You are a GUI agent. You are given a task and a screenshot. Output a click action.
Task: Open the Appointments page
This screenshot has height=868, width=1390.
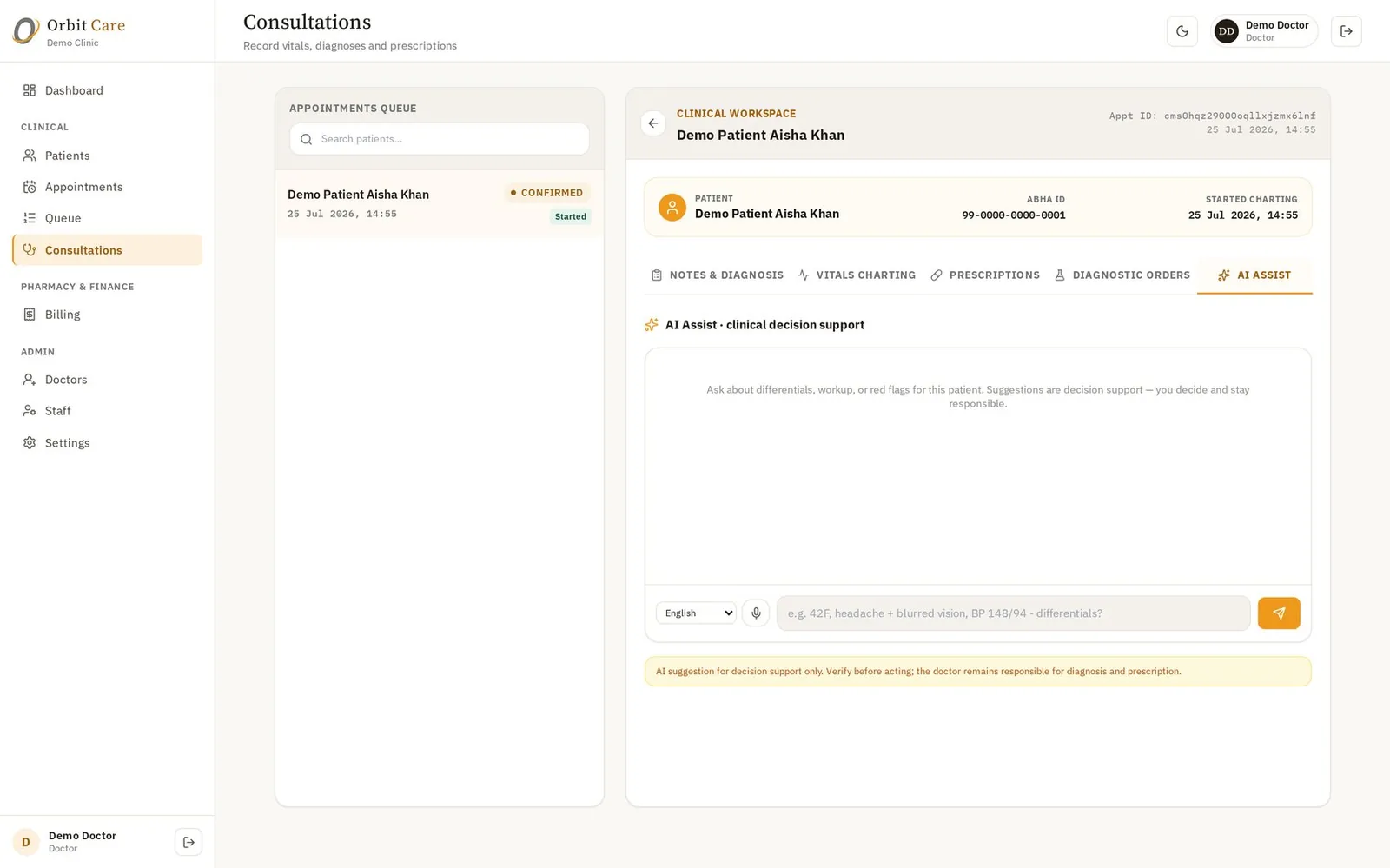pyautogui.click(x=107, y=187)
